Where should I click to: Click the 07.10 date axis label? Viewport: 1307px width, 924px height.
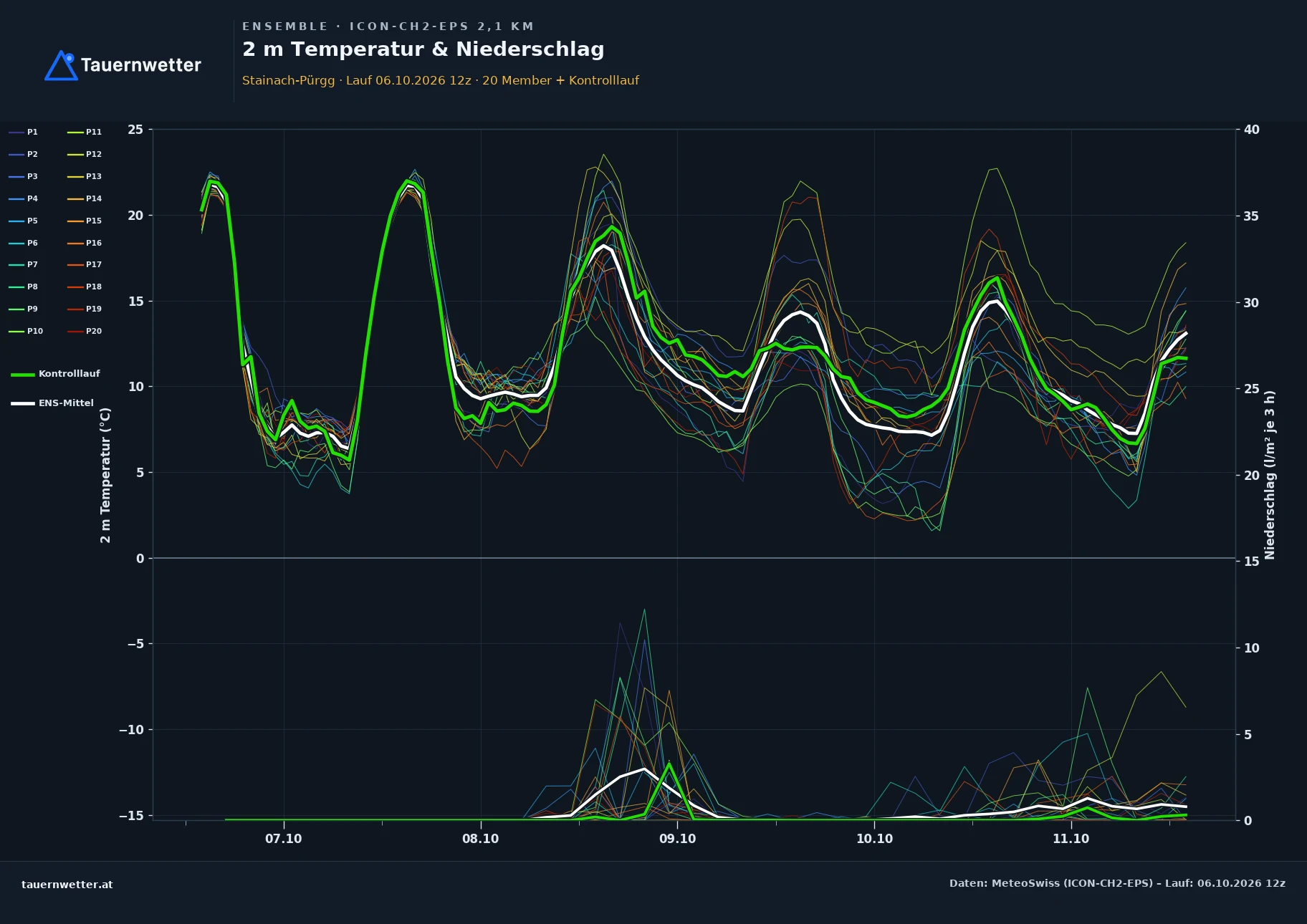pyautogui.click(x=284, y=839)
